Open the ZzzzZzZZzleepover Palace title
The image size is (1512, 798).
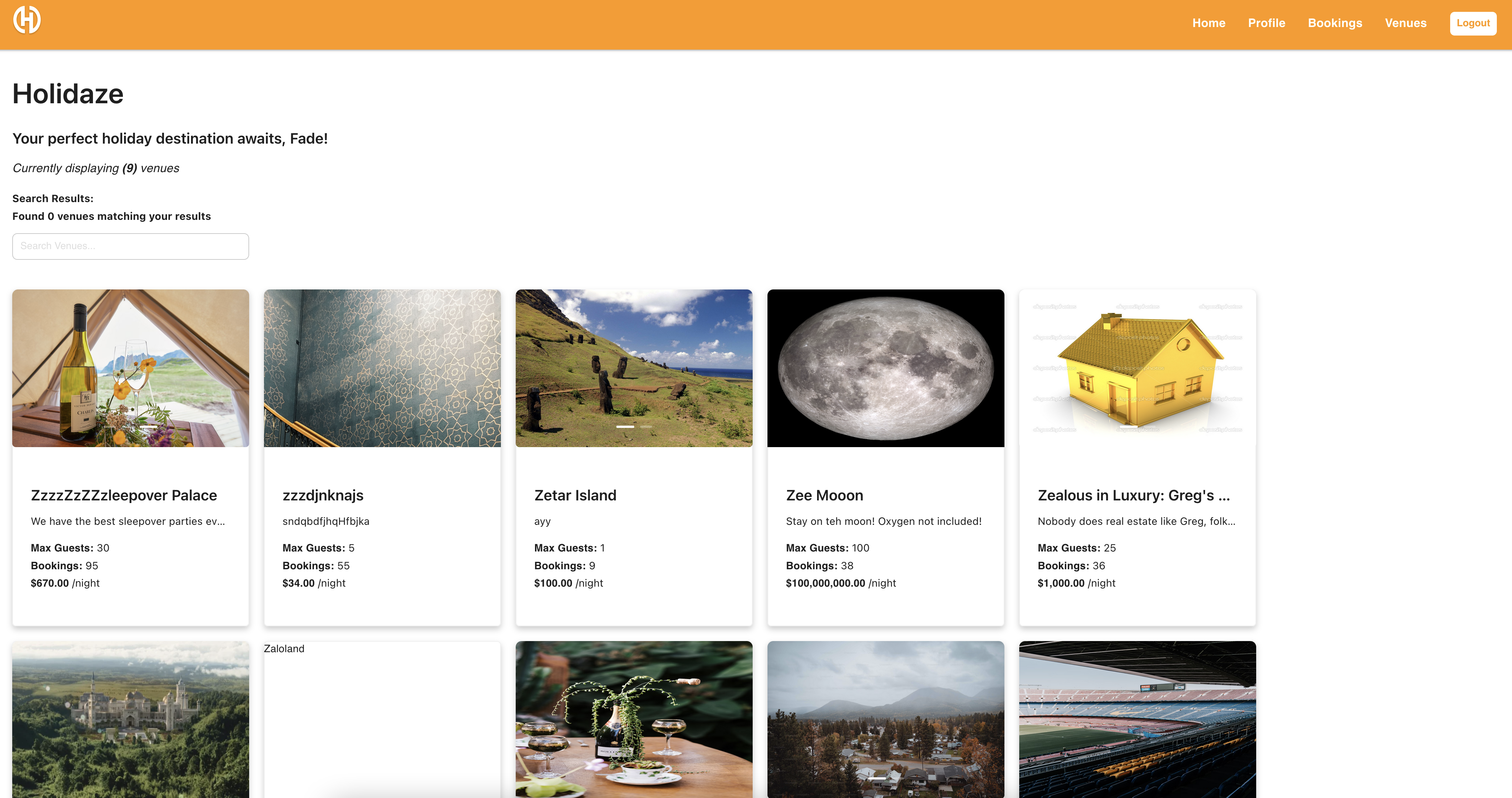click(124, 495)
